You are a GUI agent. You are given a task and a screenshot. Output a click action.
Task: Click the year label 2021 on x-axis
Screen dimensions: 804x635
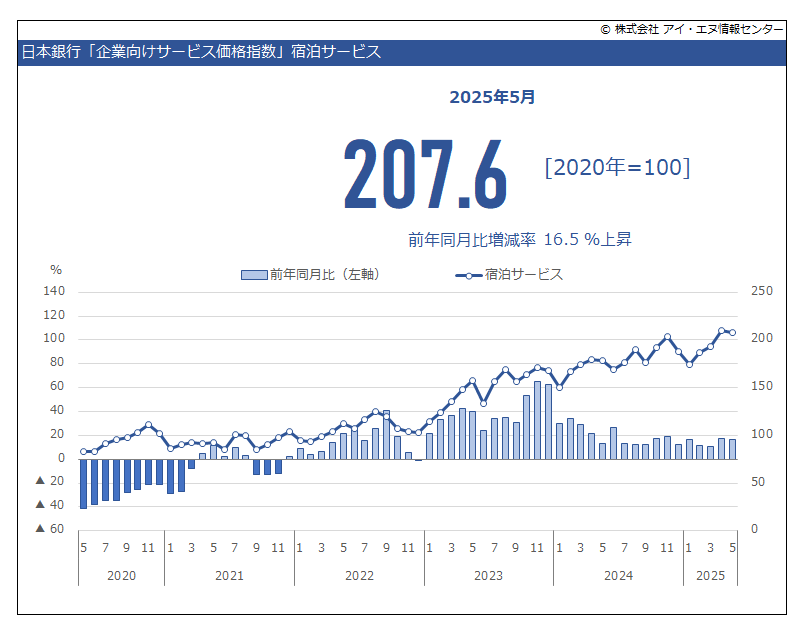tap(229, 576)
